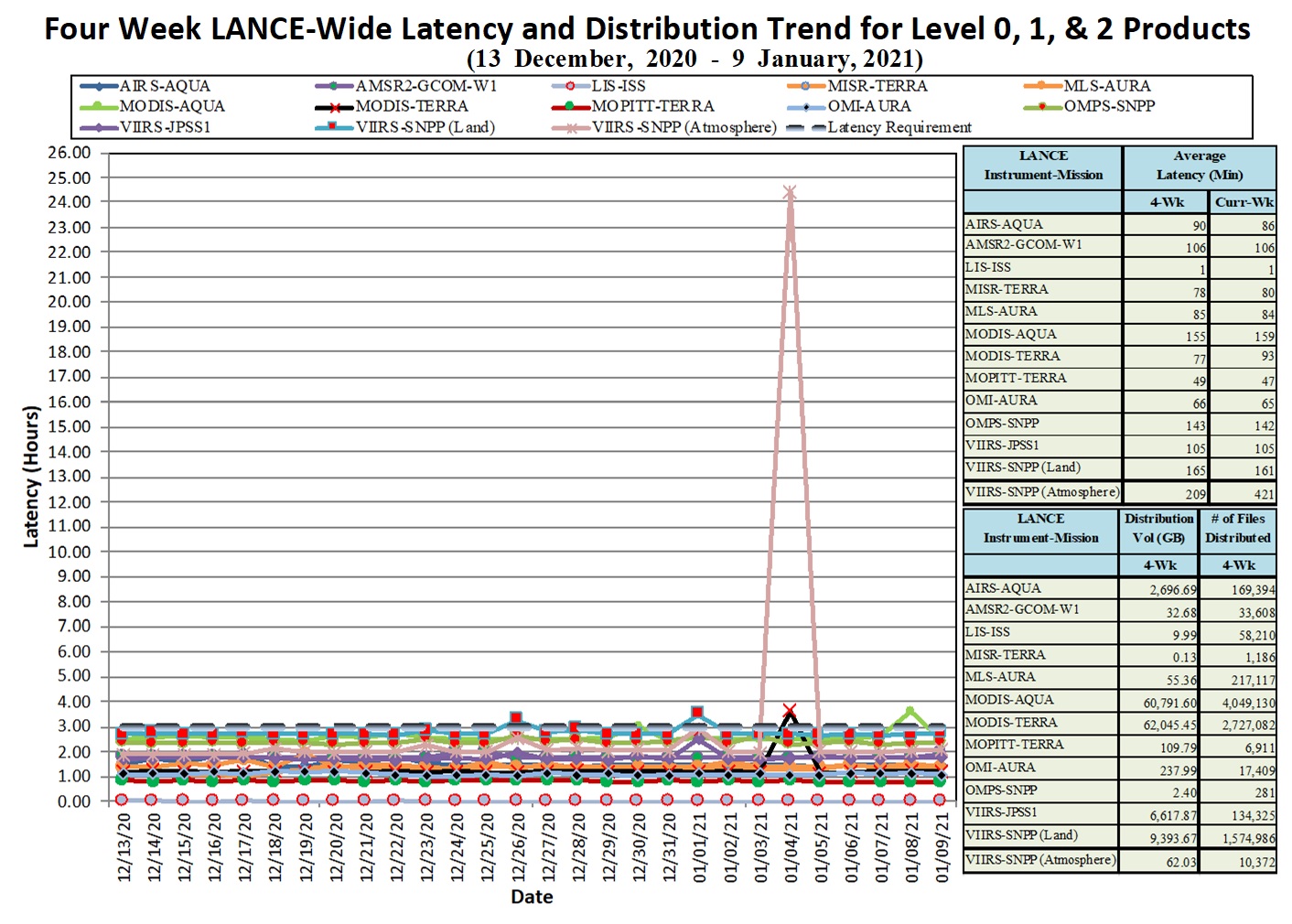Click the MODIS-TERRA red X marker on 01/04/21
This screenshot has height=924, width=1292.
click(x=790, y=710)
